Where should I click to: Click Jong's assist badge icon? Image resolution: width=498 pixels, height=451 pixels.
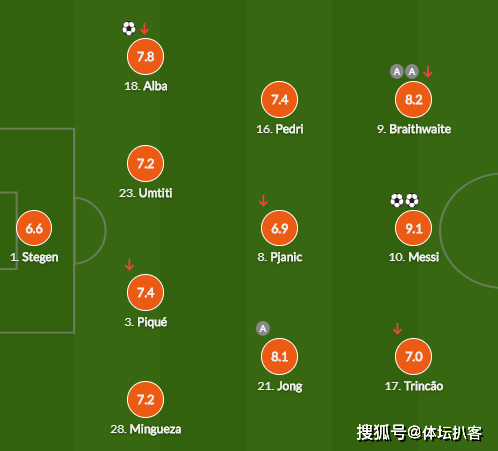pyautogui.click(x=263, y=329)
